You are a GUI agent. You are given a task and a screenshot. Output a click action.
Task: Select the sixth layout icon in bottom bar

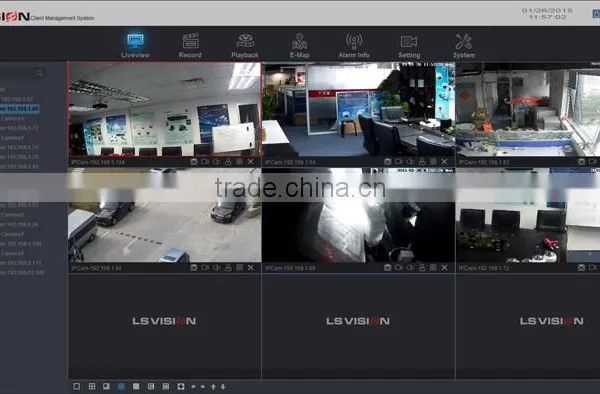click(x=151, y=386)
